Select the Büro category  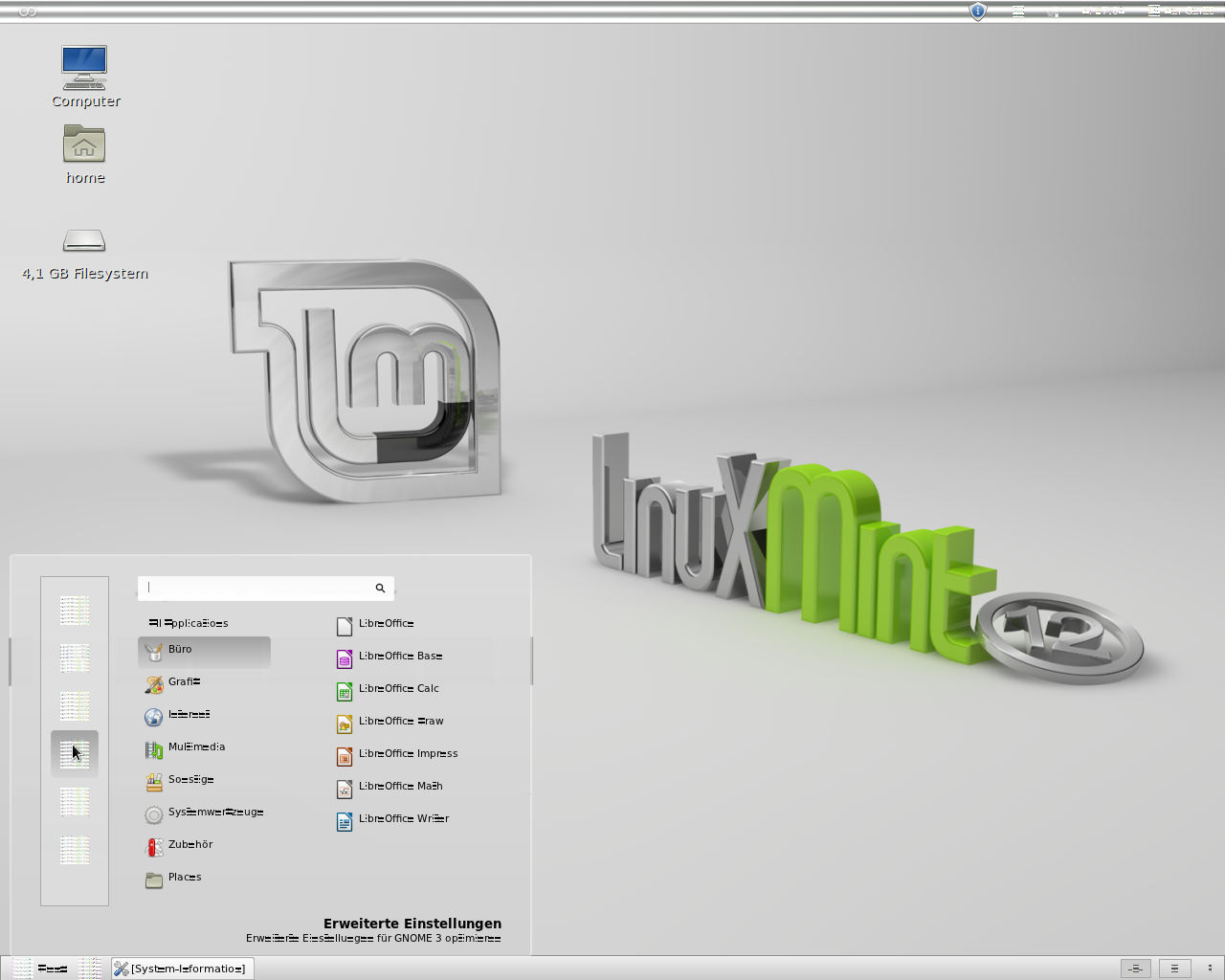(204, 652)
